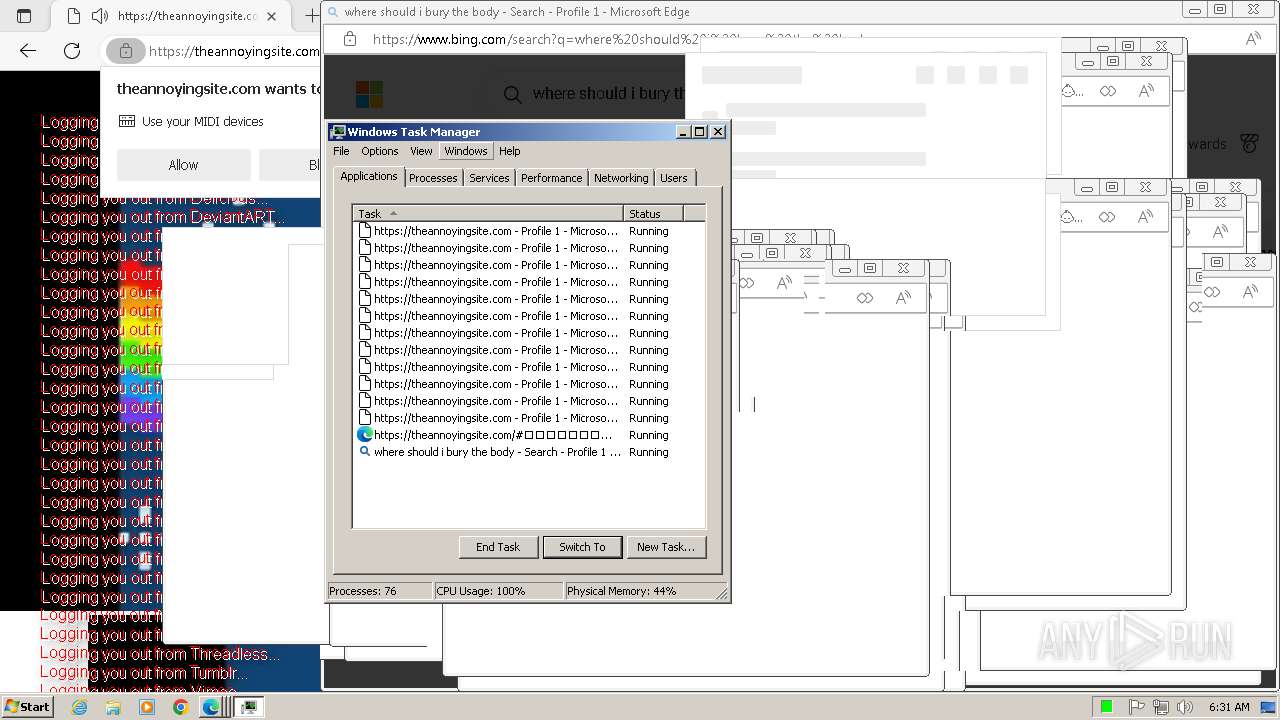Close the theannoyingsite.com browser tab

point(272,16)
